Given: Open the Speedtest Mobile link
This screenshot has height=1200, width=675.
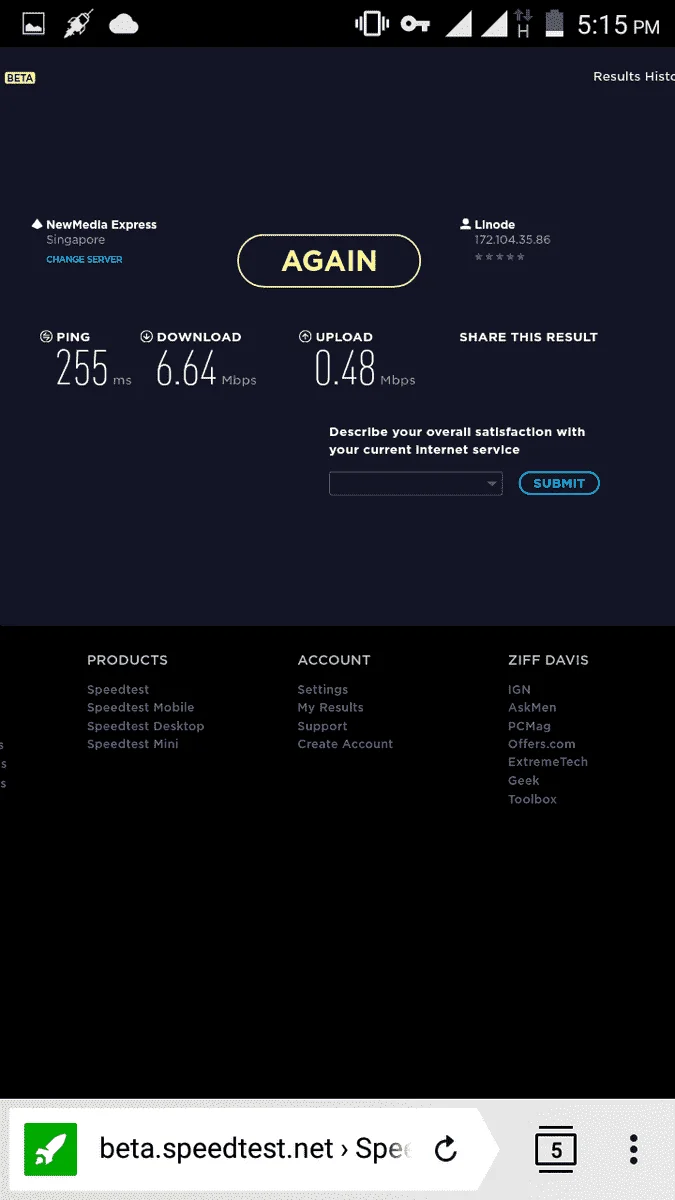Looking at the screenshot, I should click(x=140, y=708).
